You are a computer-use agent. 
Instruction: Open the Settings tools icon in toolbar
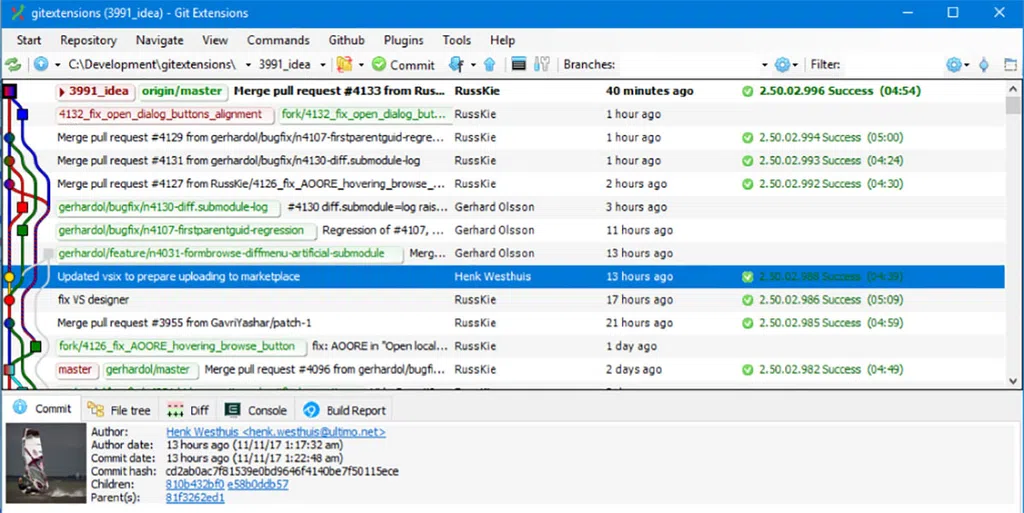point(541,65)
